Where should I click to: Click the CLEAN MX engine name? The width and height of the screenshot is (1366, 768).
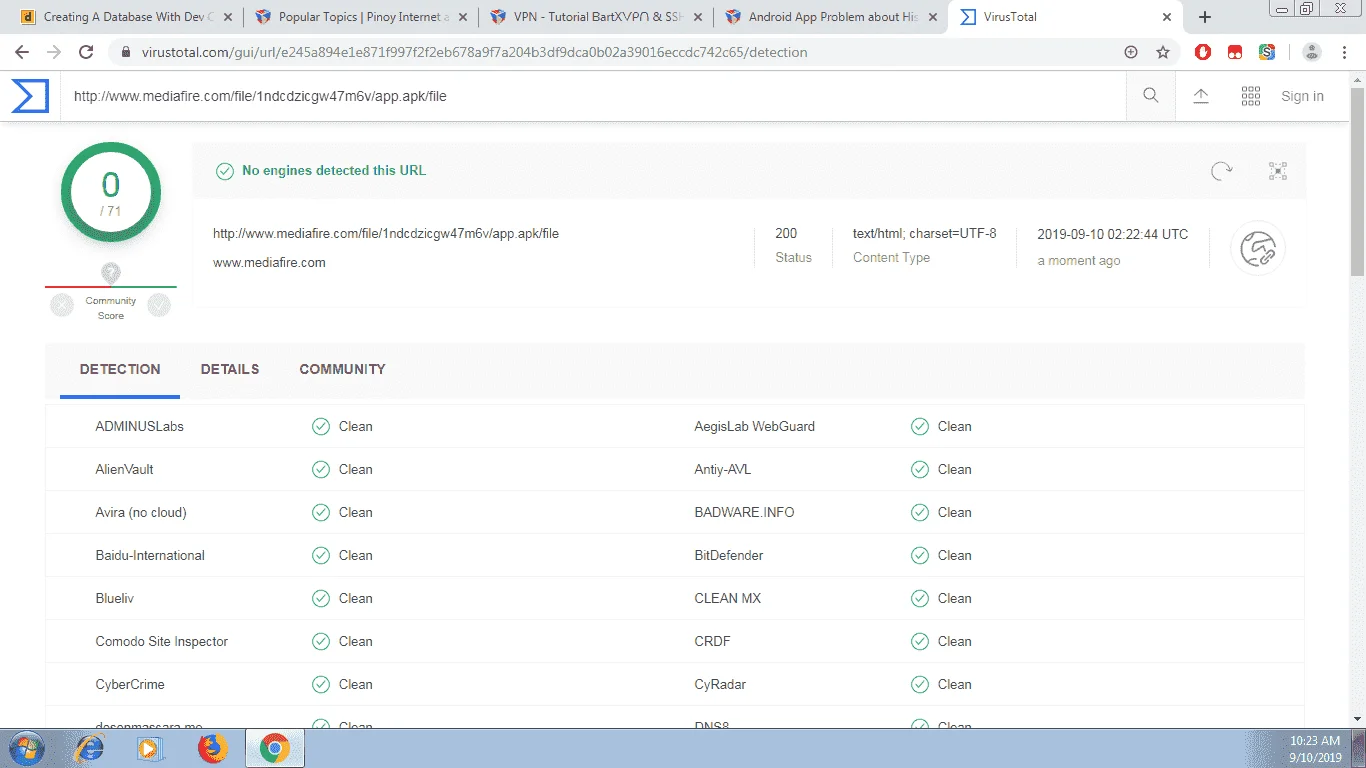(x=728, y=599)
